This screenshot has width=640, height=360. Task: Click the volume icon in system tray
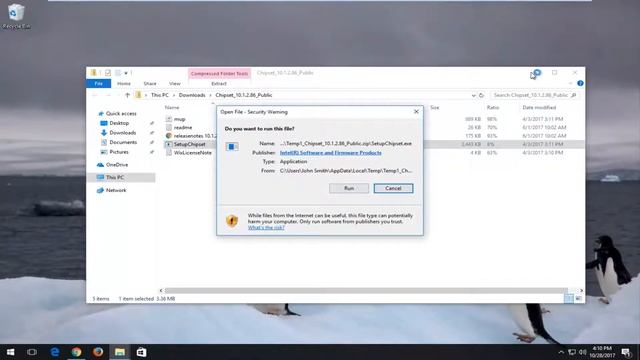point(583,352)
